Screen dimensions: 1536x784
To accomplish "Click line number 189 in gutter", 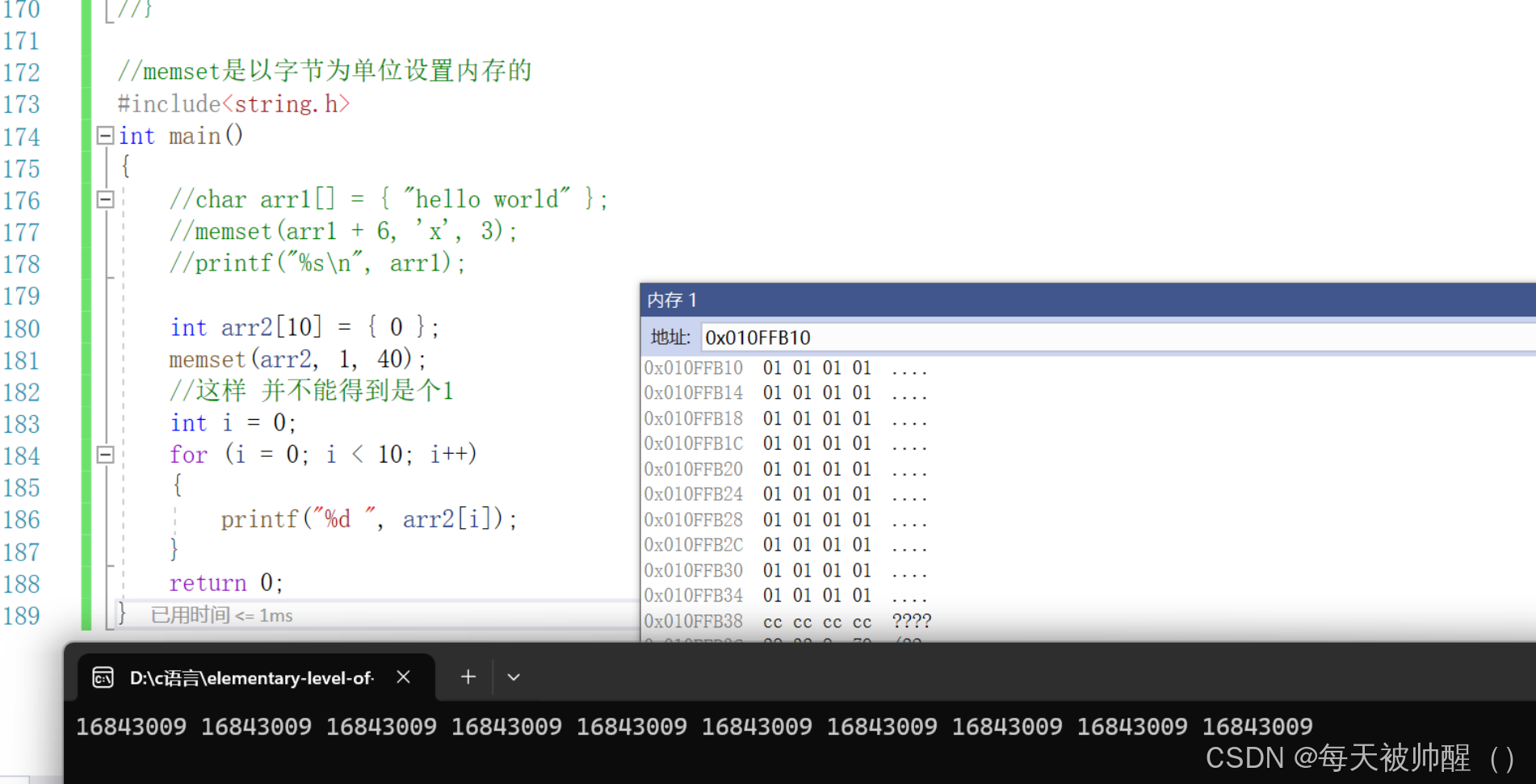I will coord(21,616).
